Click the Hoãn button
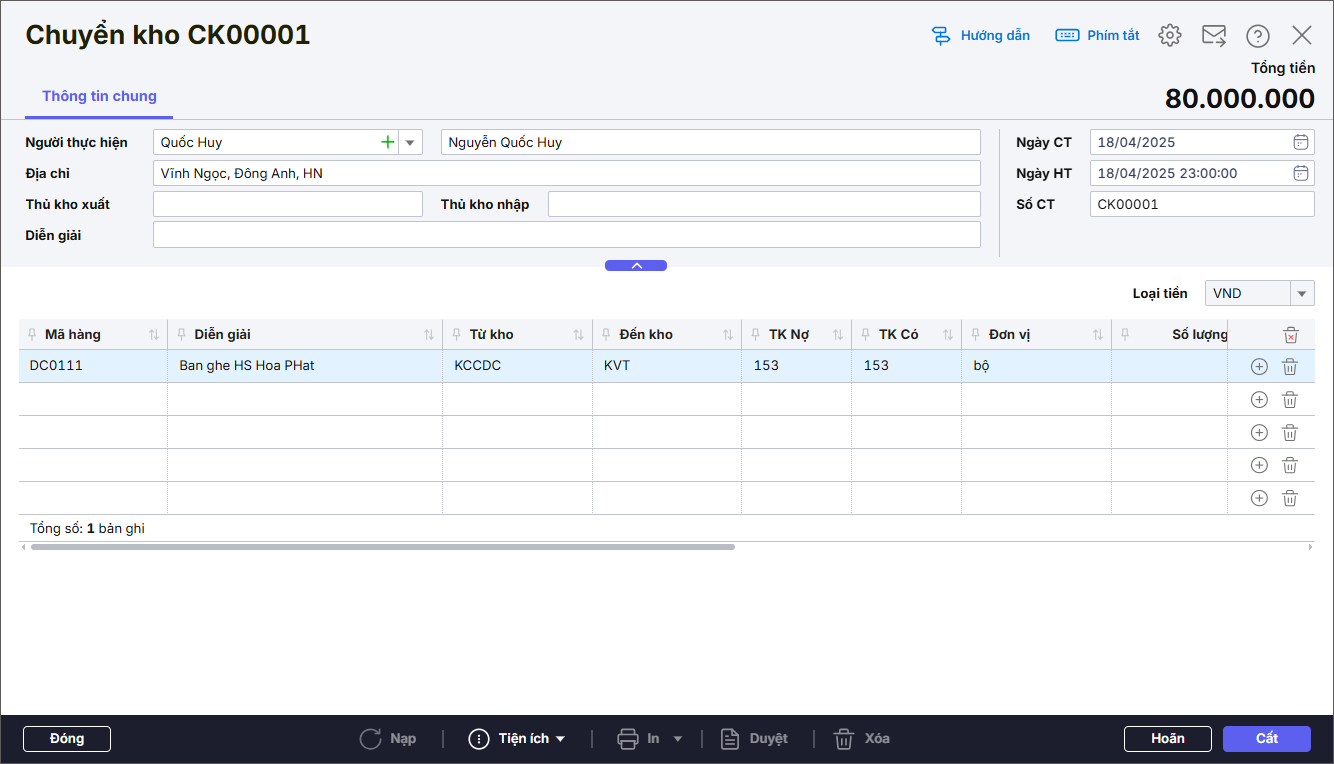Screen dimensions: 1334x764 tap(1167, 739)
